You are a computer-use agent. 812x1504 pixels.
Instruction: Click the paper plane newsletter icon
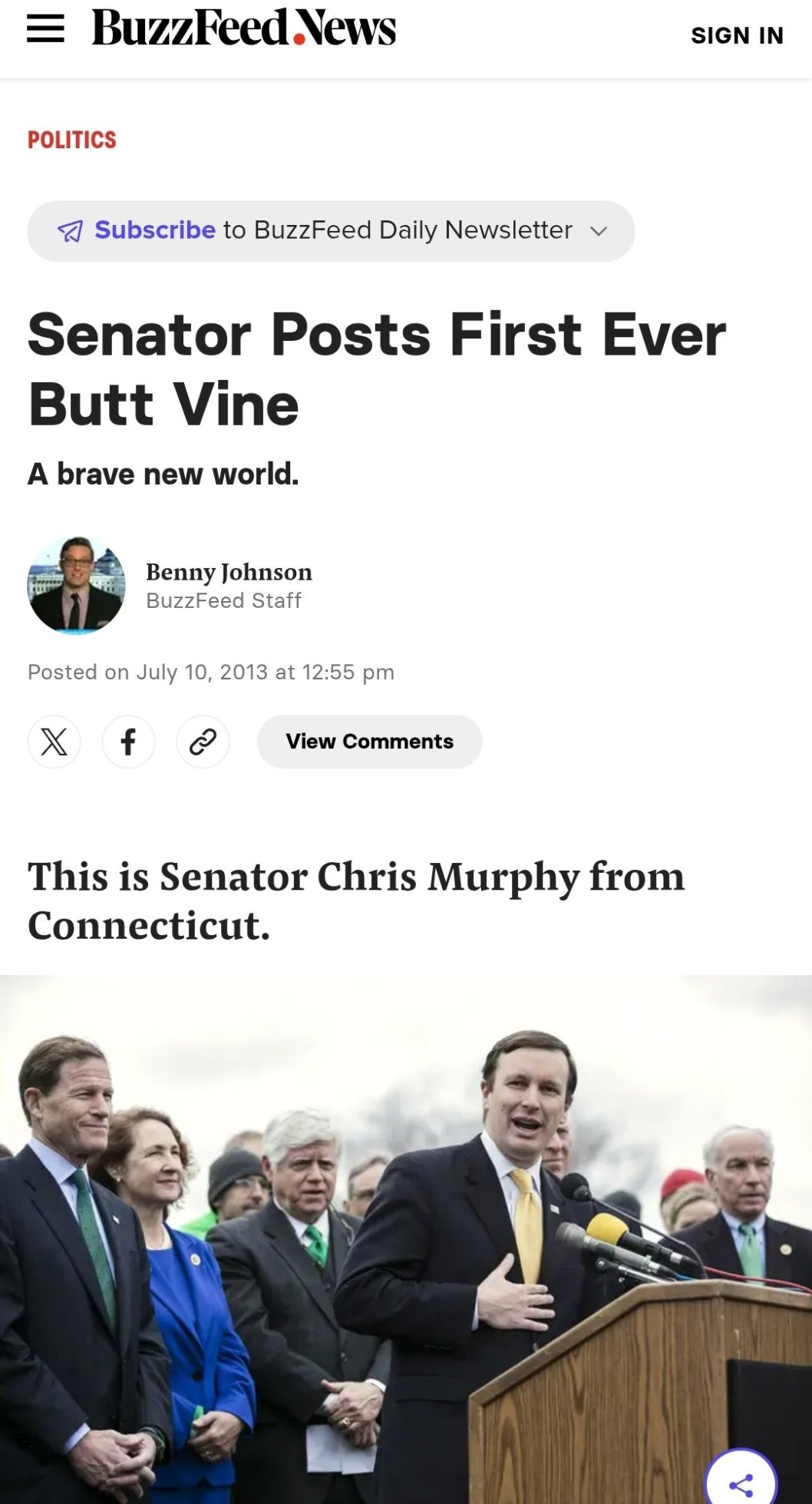(x=70, y=231)
